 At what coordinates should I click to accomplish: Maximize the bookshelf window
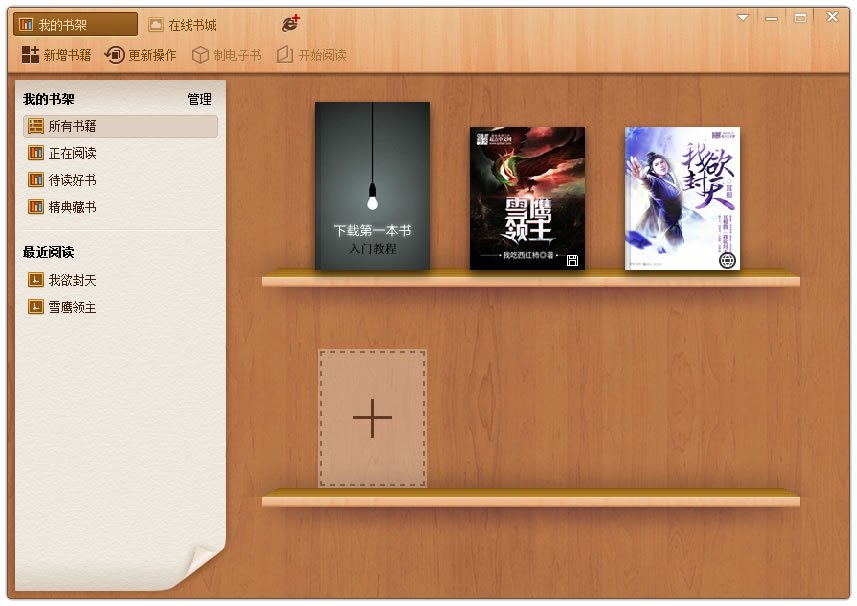[800, 18]
